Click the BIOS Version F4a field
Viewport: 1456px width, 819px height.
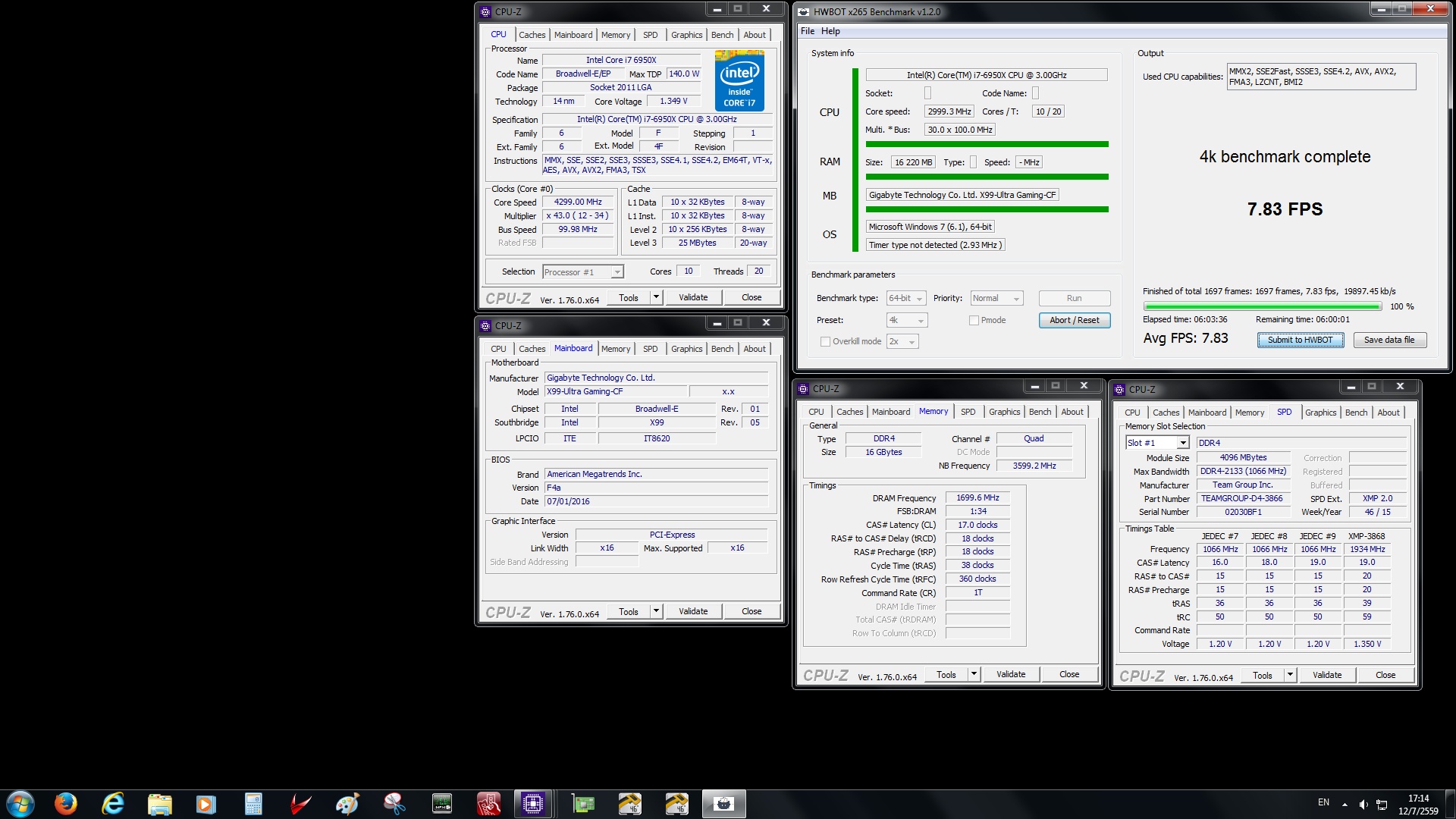pos(656,488)
